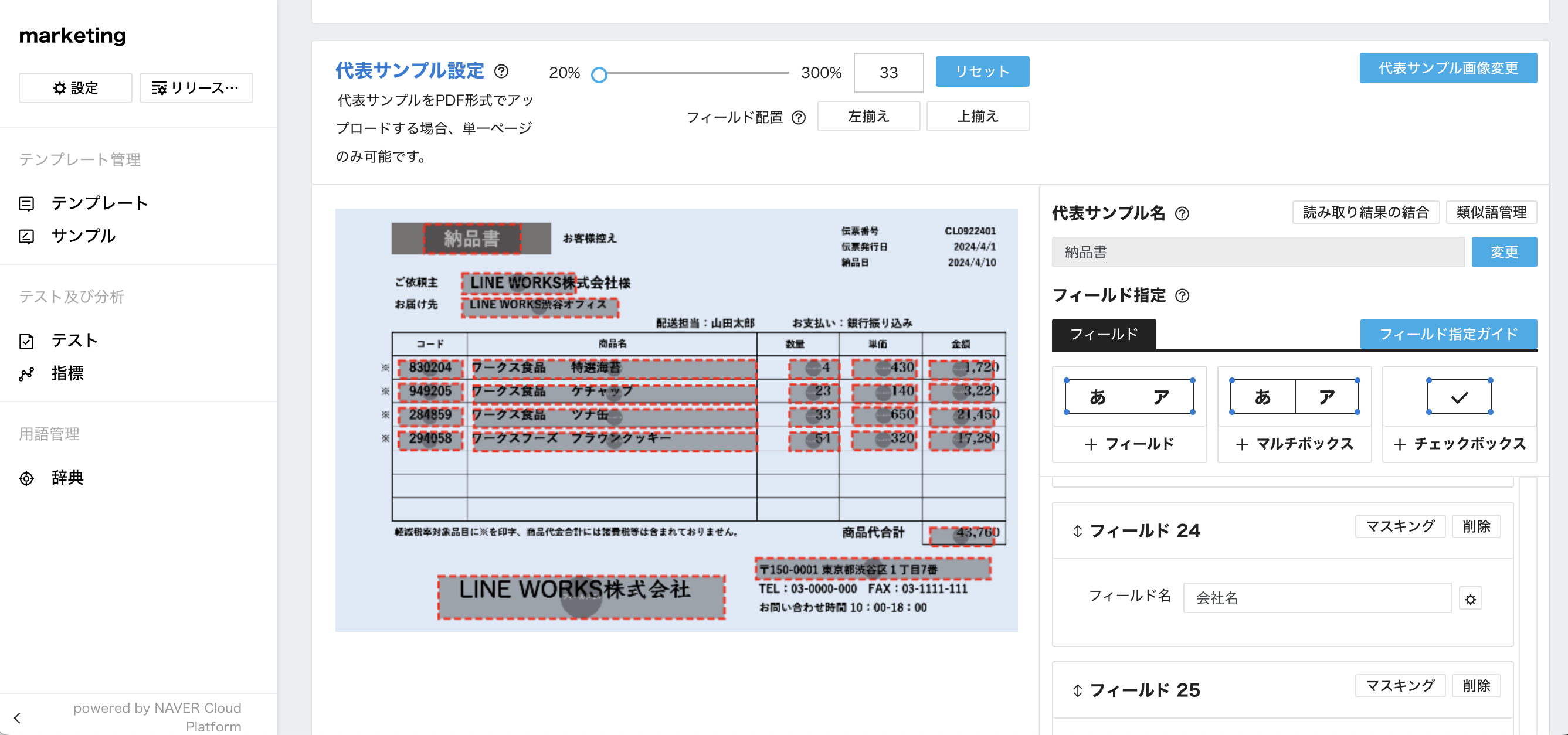Click the help icon beside 代表サンプル名
Viewport: 1568px width, 735px height.
coord(1182,213)
